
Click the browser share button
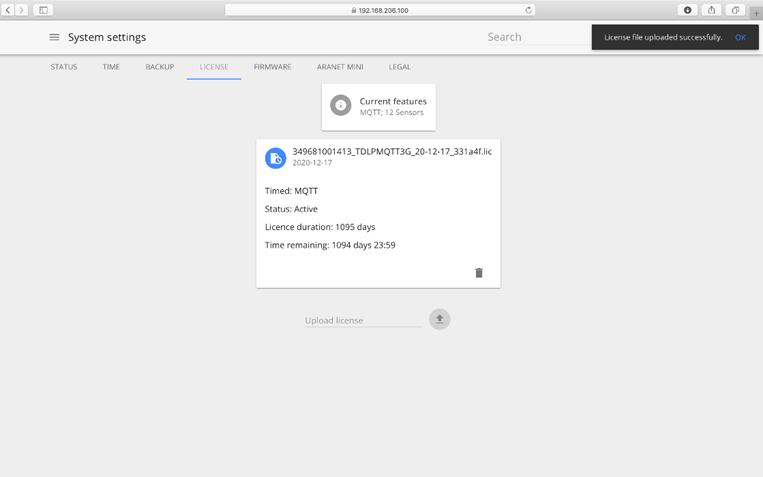711,10
